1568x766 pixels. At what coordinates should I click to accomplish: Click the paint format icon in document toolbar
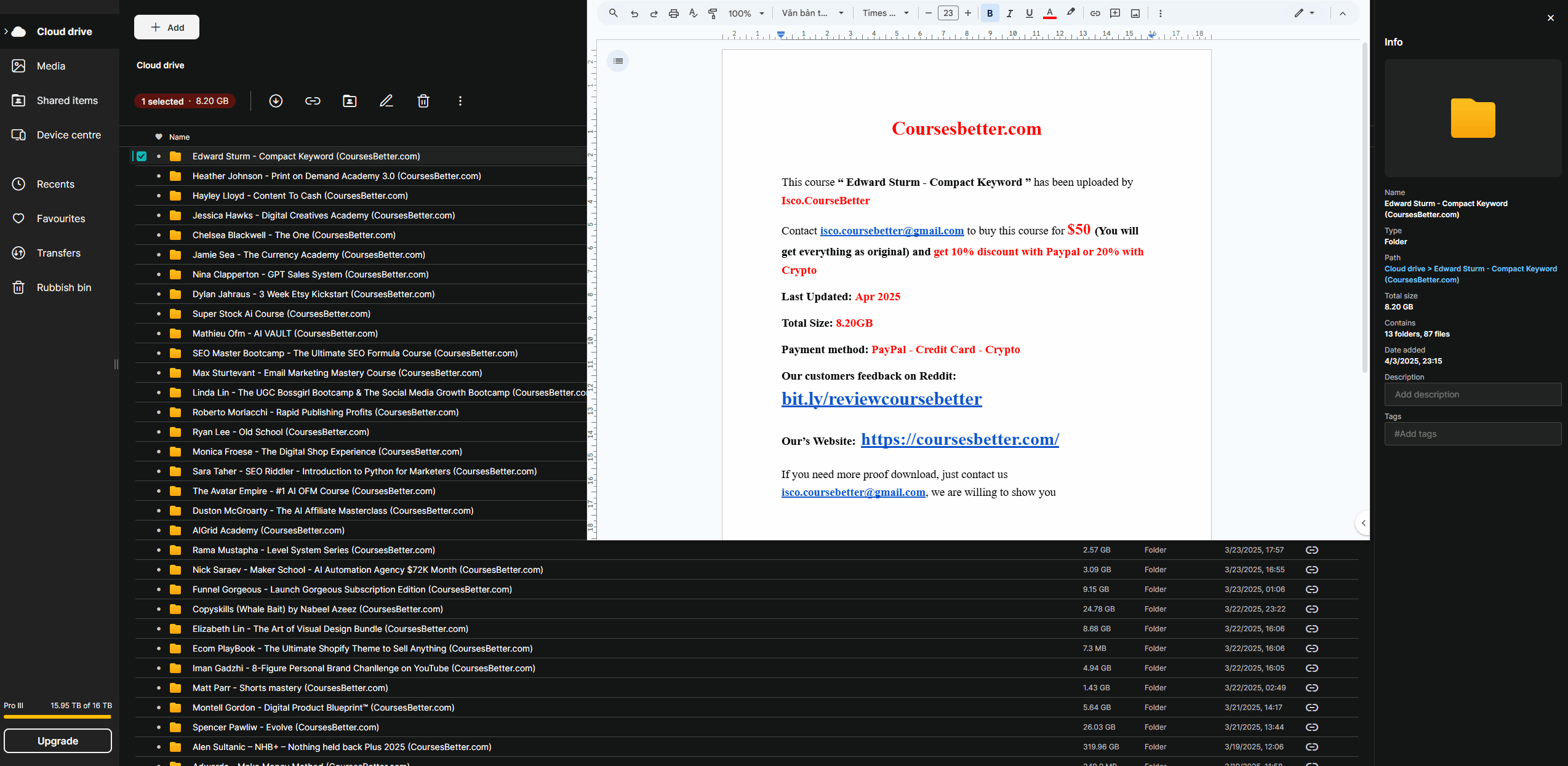click(713, 13)
